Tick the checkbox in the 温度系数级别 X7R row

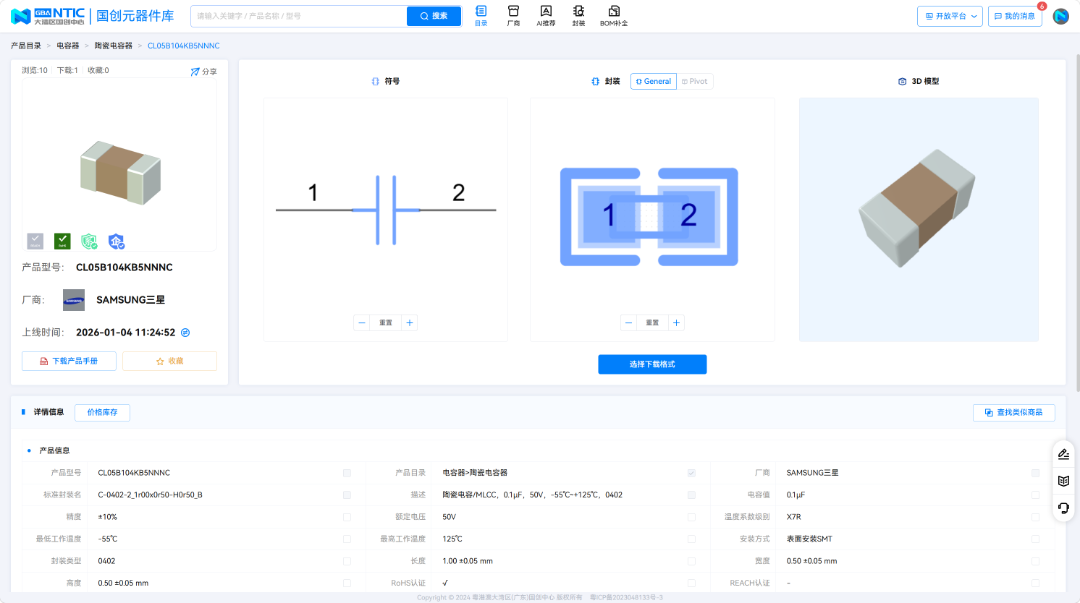pos(1035,517)
